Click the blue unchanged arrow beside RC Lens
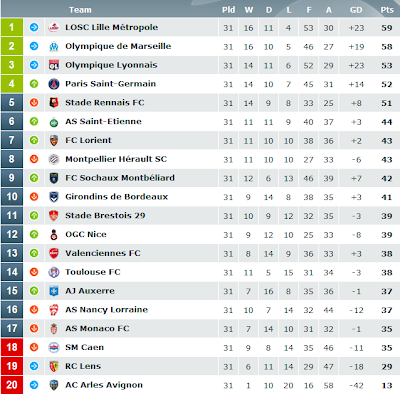Image resolution: width=400 pixels, height=394 pixels. click(x=34, y=366)
